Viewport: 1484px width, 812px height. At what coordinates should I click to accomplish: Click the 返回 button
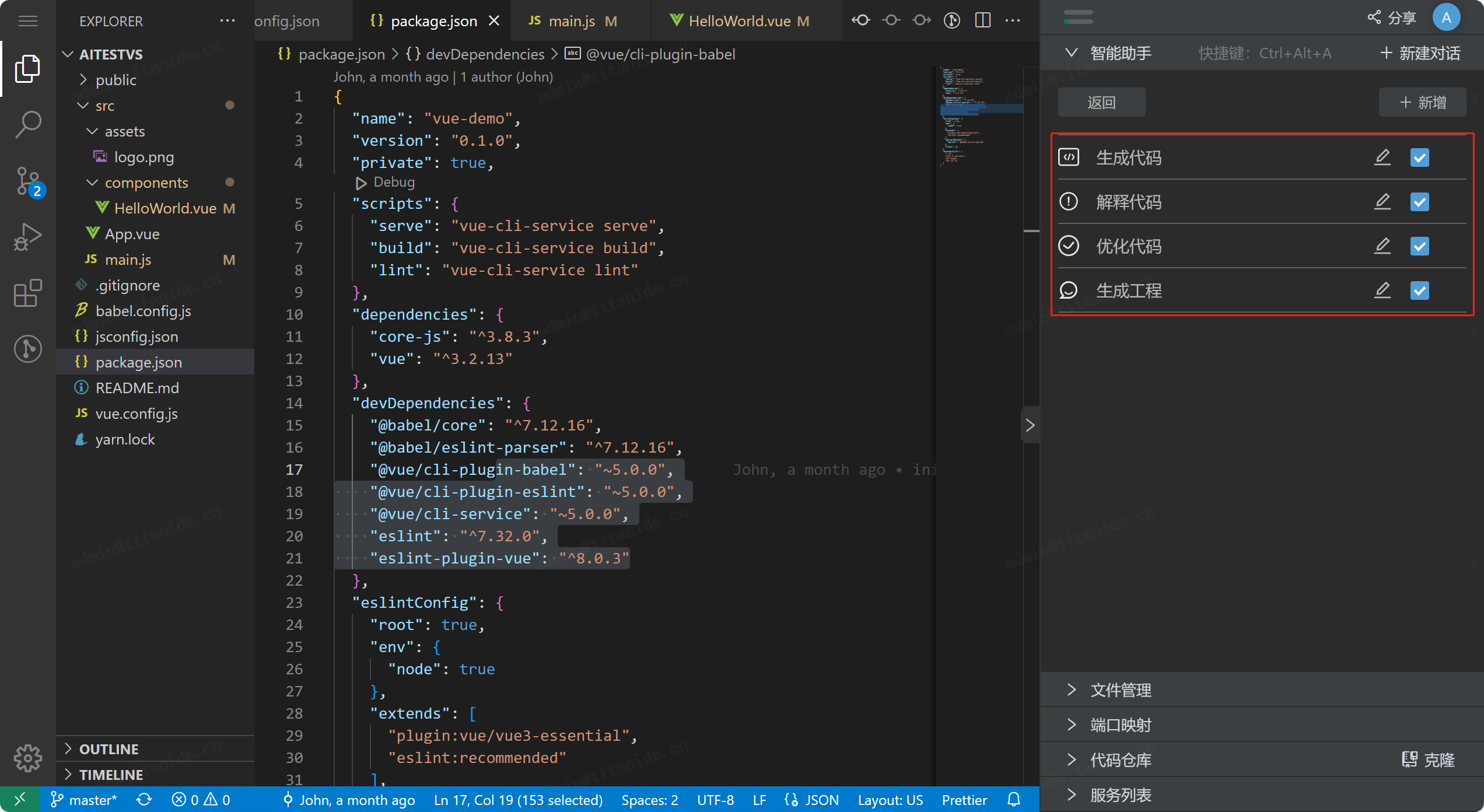coord(1101,103)
